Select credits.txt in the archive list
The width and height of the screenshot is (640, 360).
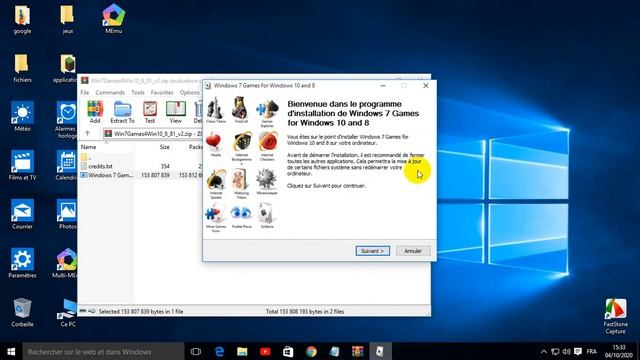pyautogui.click(x=100, y=166)
